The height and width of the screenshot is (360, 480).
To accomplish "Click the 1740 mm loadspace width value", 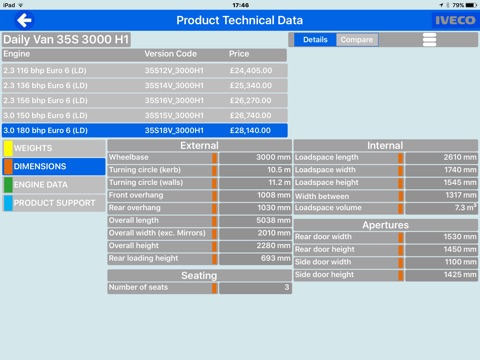I will [x=460, y=170].
